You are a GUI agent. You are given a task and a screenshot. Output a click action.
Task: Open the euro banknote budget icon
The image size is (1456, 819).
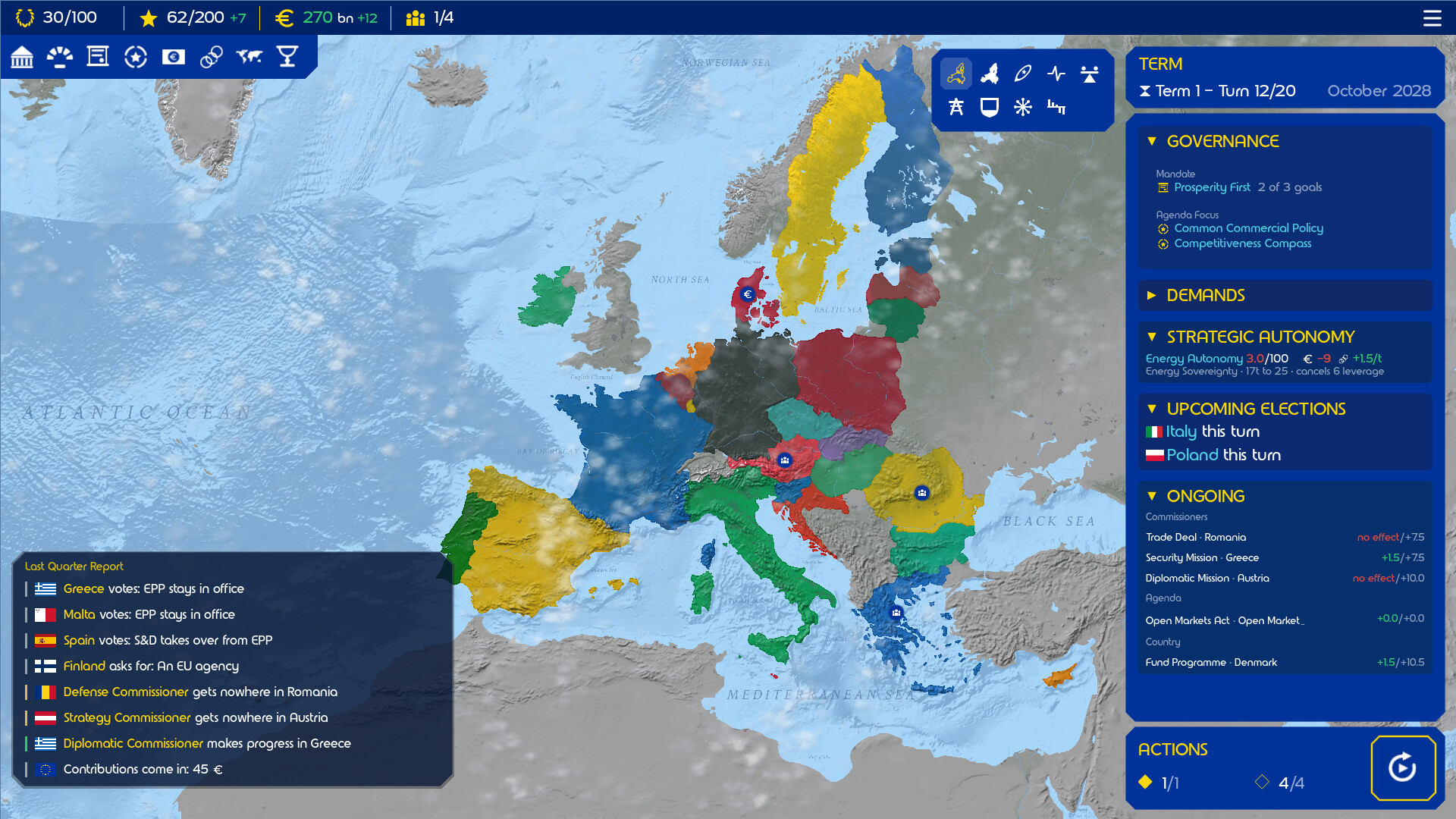[x=174, y=57]
